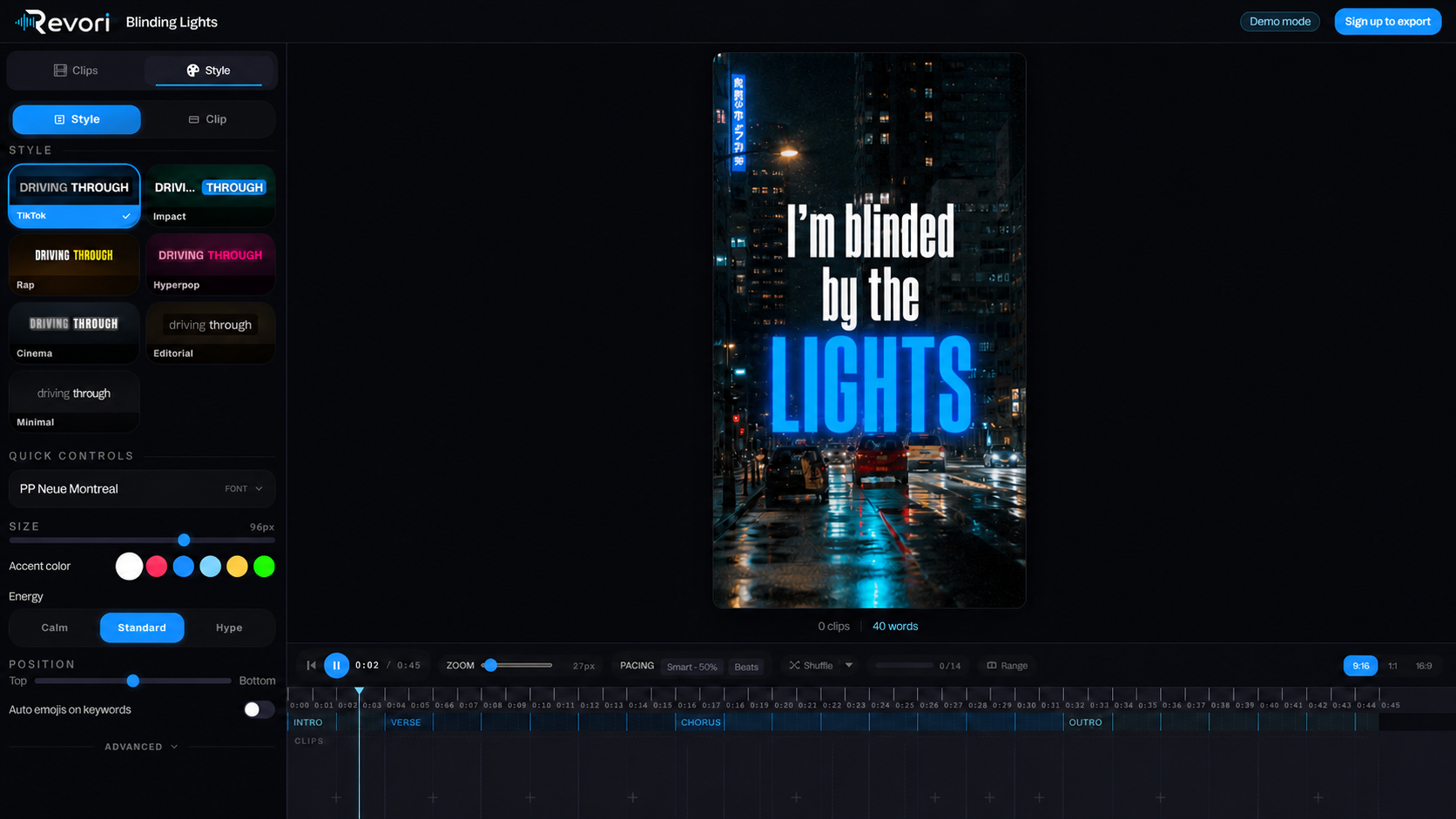Jump to the VERSE section marker
1456x819 pixels.
coord(406,722)
